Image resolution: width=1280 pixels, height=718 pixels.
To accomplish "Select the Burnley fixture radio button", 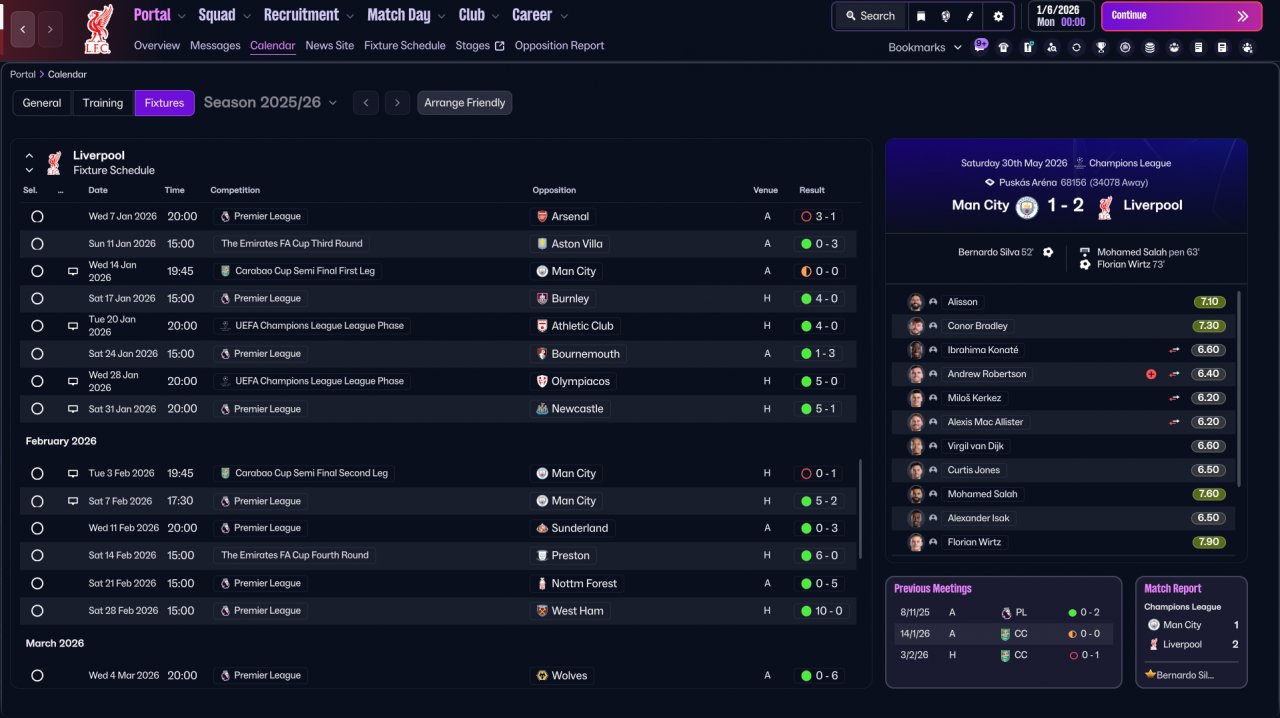I will pos(37,299).
